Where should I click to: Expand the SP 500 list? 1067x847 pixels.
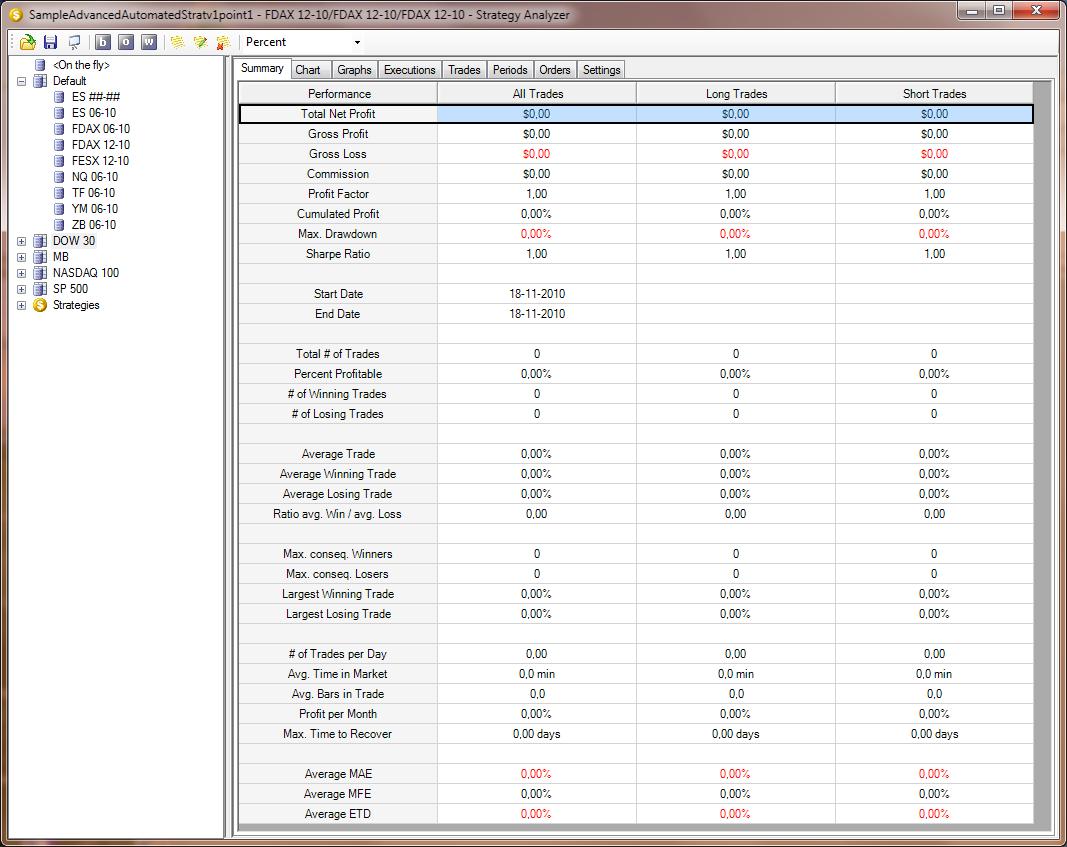(x=22, y=289)
